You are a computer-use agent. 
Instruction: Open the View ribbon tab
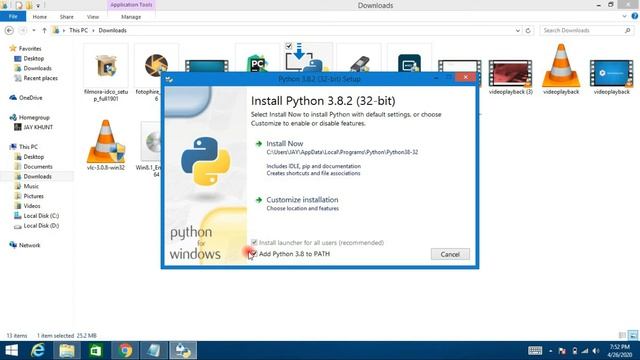click(x=93, y=17)
